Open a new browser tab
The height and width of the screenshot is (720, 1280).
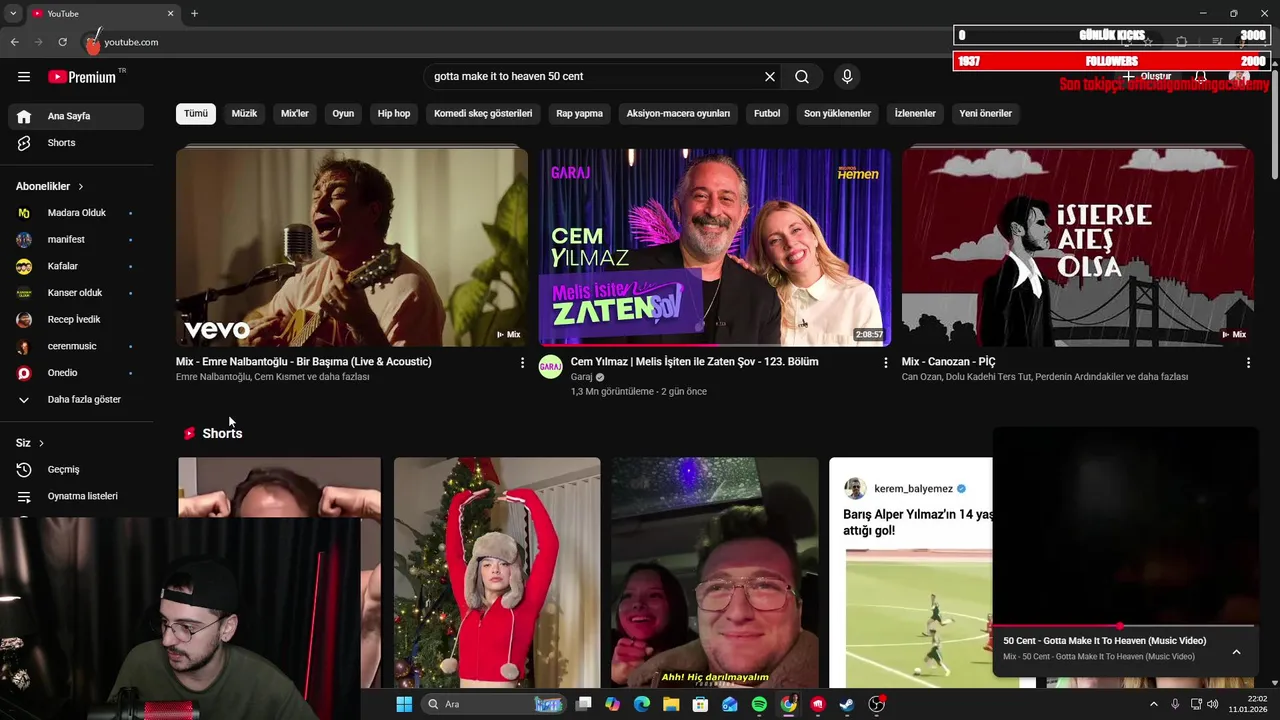[194, 13]
